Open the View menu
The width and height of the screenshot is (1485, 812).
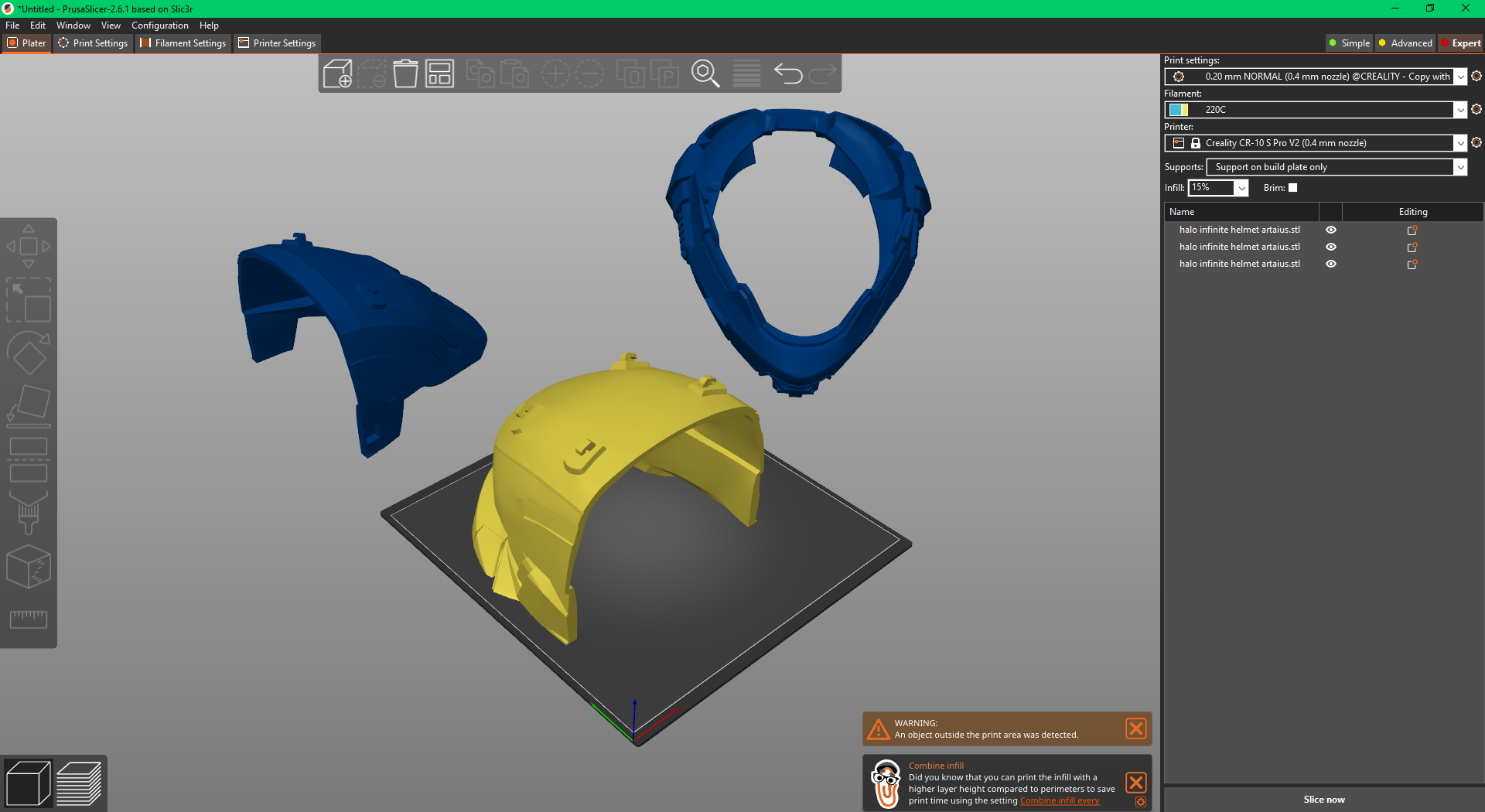click(x=111, y=26)
